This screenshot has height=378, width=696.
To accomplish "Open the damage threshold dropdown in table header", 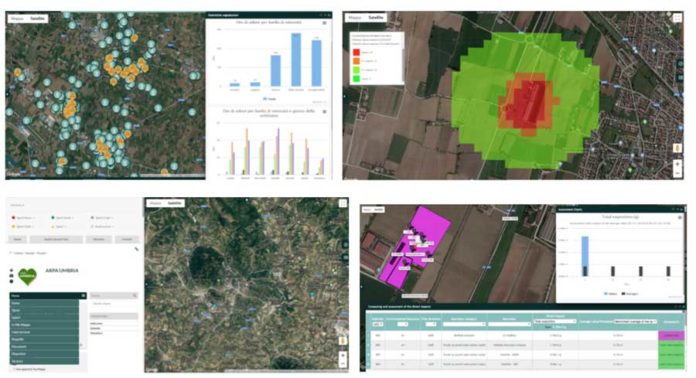I will click(635, 321).
